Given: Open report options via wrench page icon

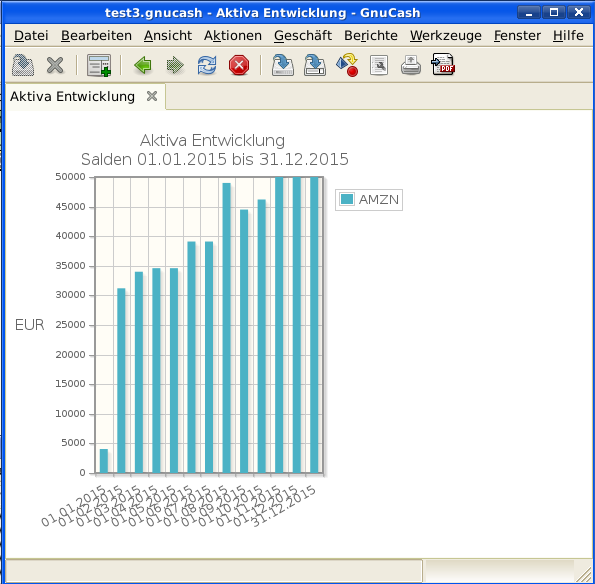Looking at the screenshot, I should (379, 65).
